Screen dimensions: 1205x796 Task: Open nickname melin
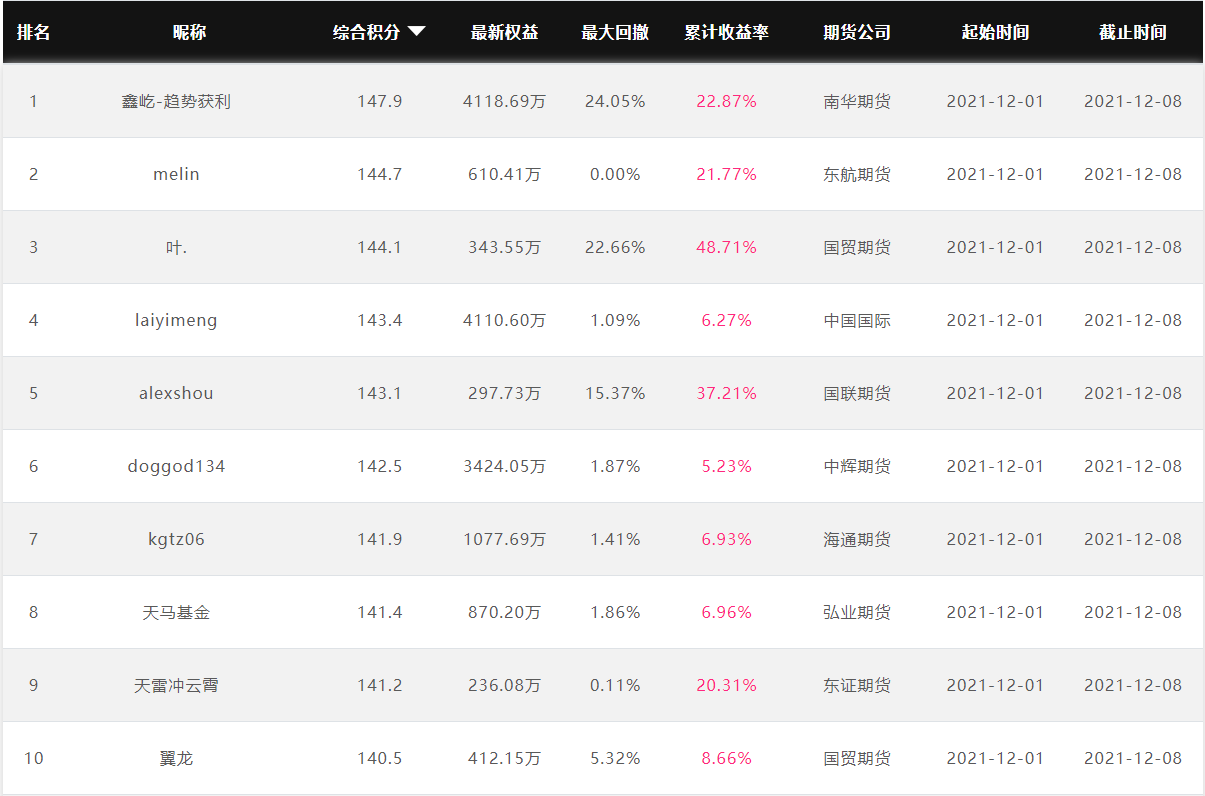pyautogui.click(x=176, y=174)
